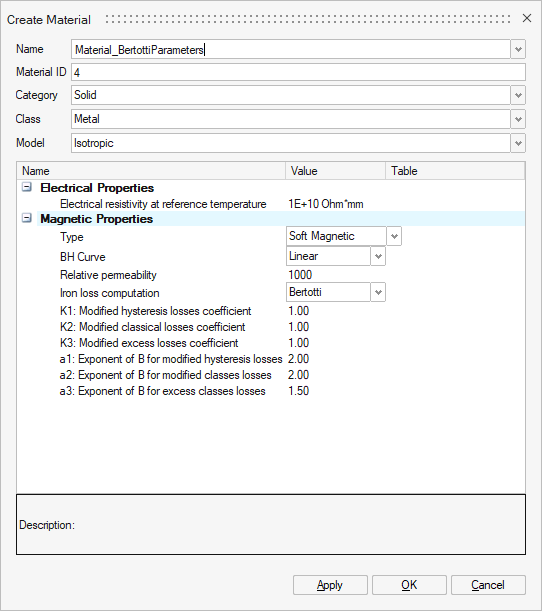
Task: Click the Description box
Action: point(271,524)
